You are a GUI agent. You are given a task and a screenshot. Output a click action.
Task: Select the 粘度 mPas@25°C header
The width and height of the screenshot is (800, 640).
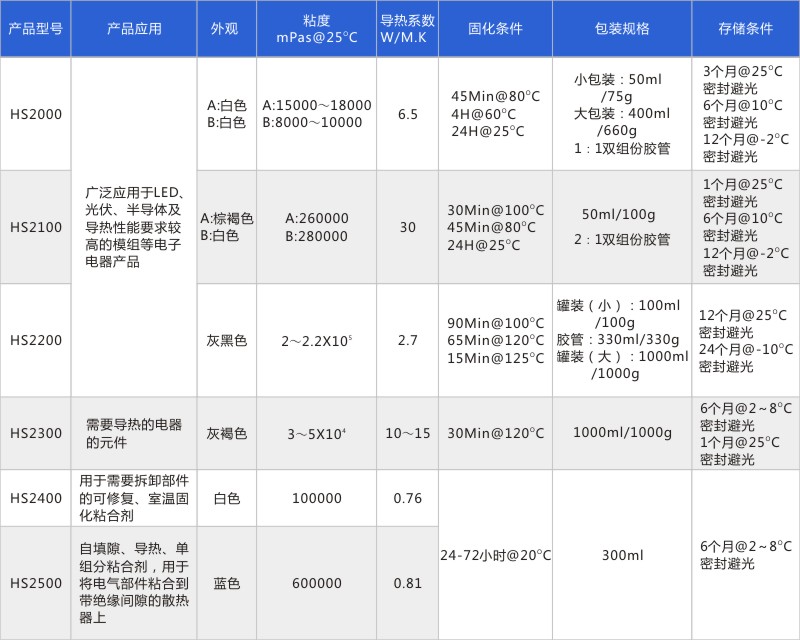[316, 29]
